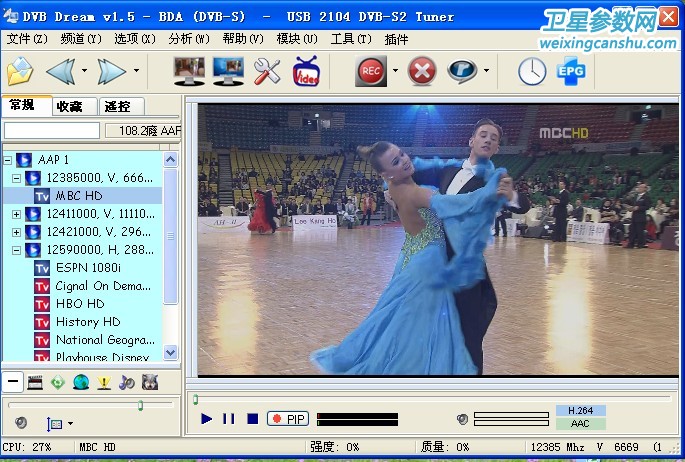This screenshot has width=685, height=462.
Task: Click the open folder icon
Action: coord(19,71)
